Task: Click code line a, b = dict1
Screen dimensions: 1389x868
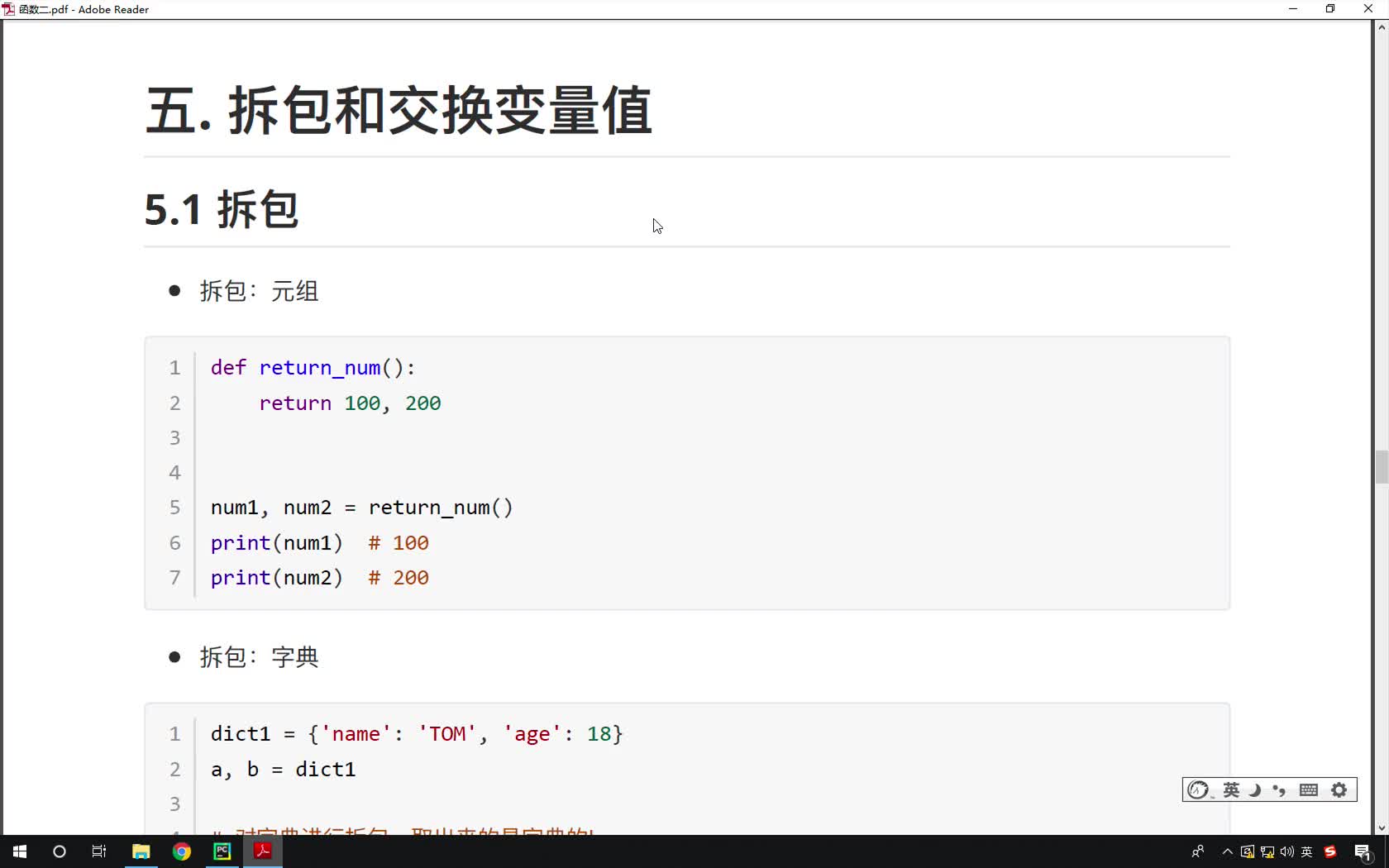Action: [283, 770]
